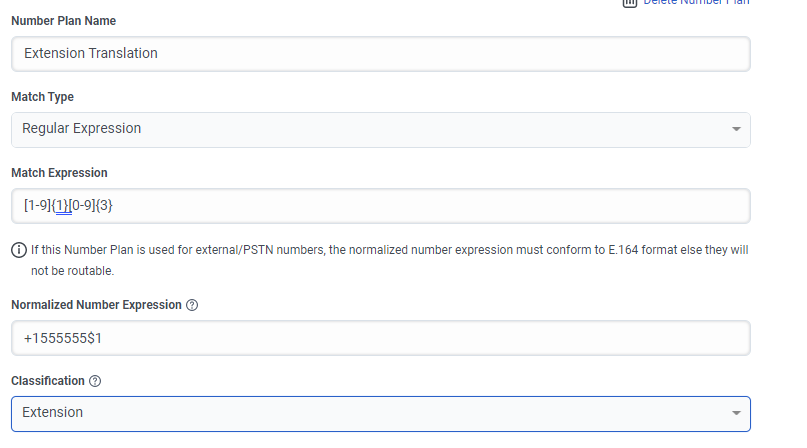The height and width of the screenshot is (448, 807).
Task: Click the trash icon beside Delete Number Plan
Action: tap(631, 3)
